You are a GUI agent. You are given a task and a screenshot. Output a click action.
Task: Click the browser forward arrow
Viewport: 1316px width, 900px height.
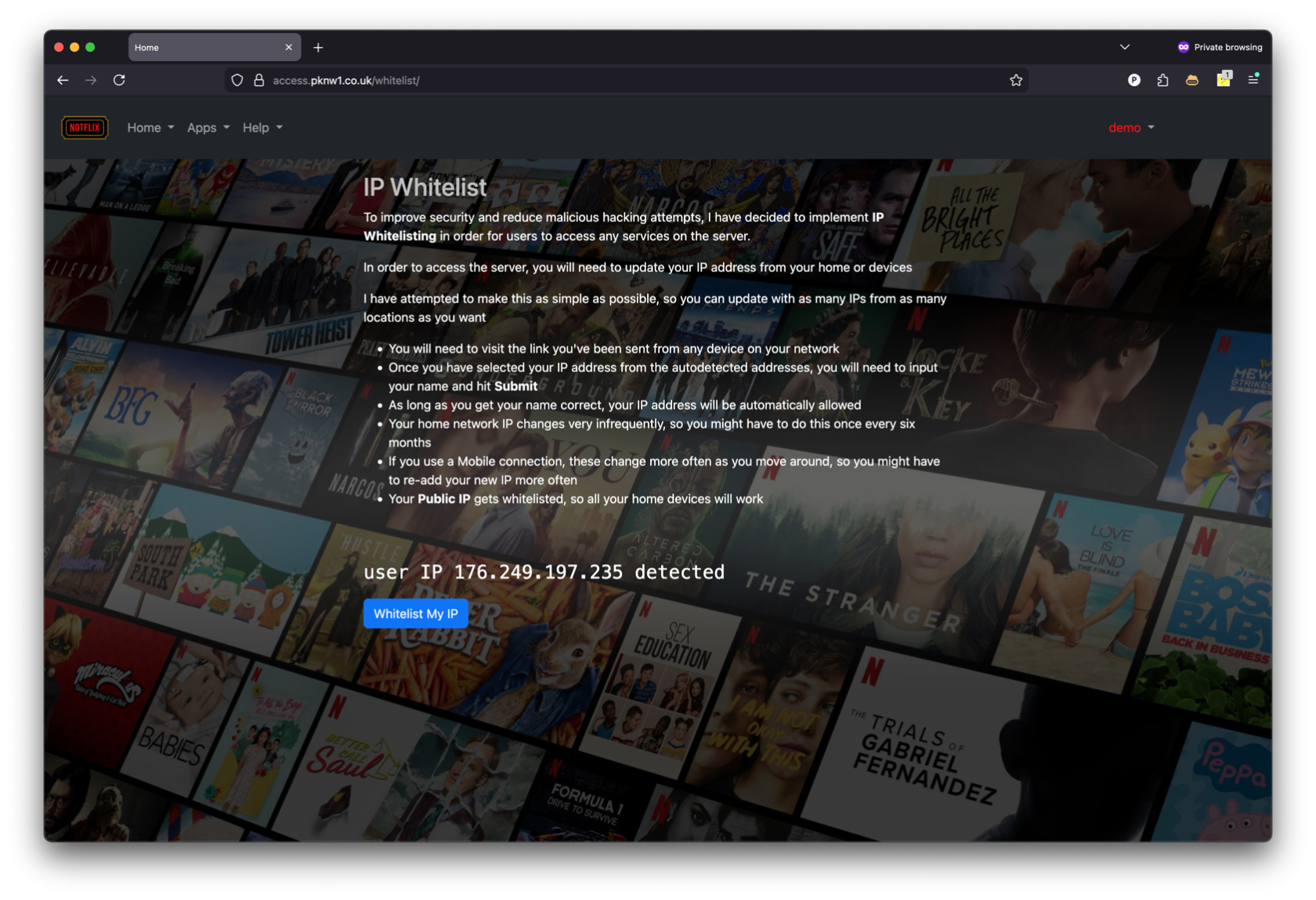(91, 80)
